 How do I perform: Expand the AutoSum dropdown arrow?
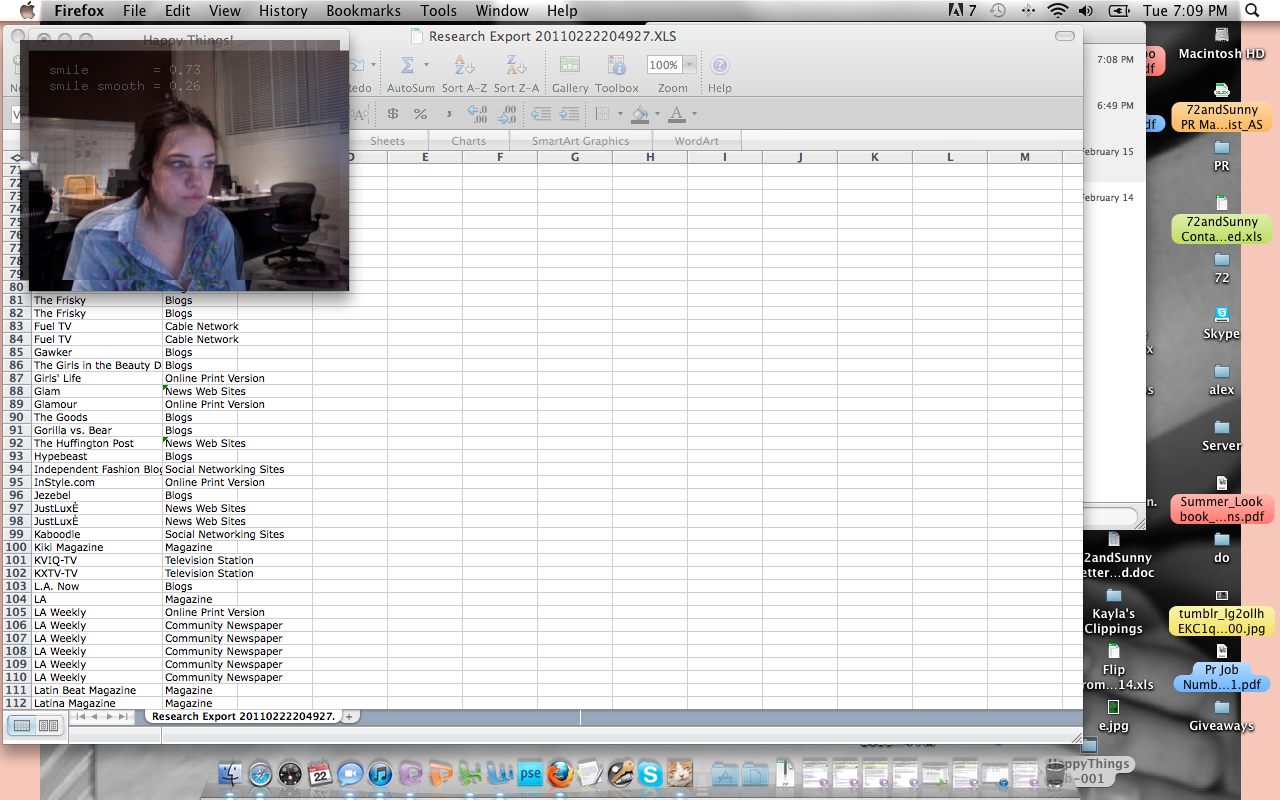pyautogui.click(x=426, y=66)
